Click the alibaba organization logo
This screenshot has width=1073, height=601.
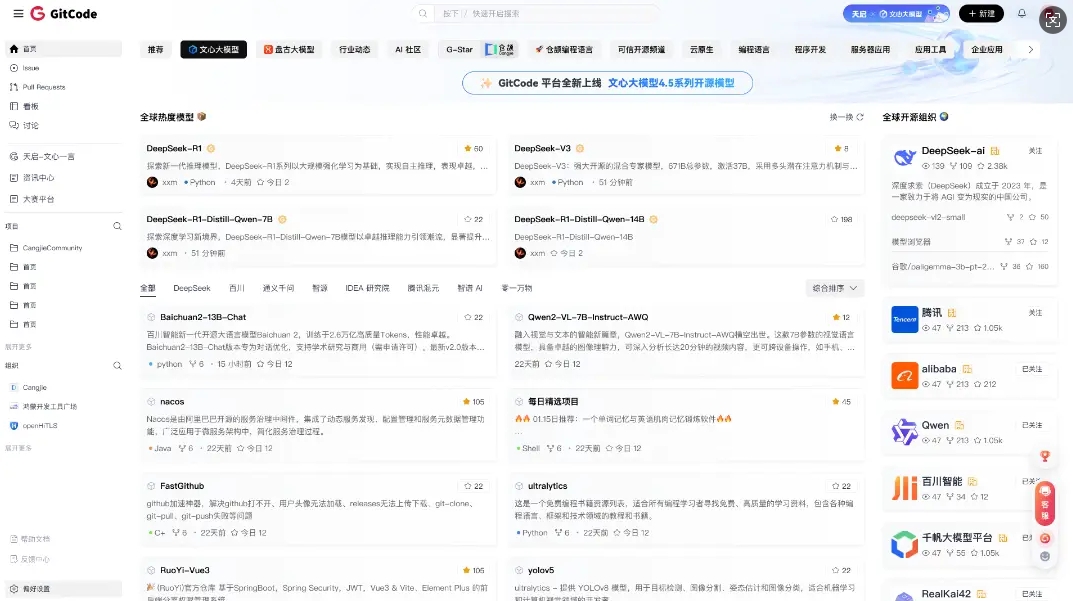[x=905, y=376]
